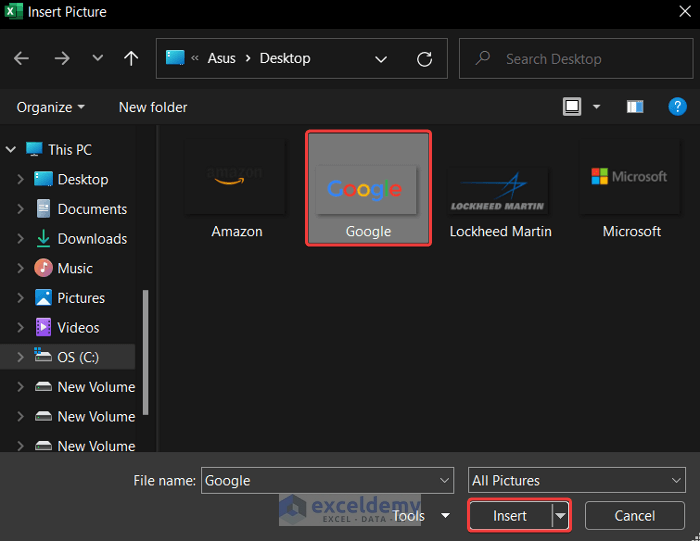Open the All Pictures file type dropdown
Image resolution: width=700 pixels, height=541 pixels.
(x=576, y=480)
